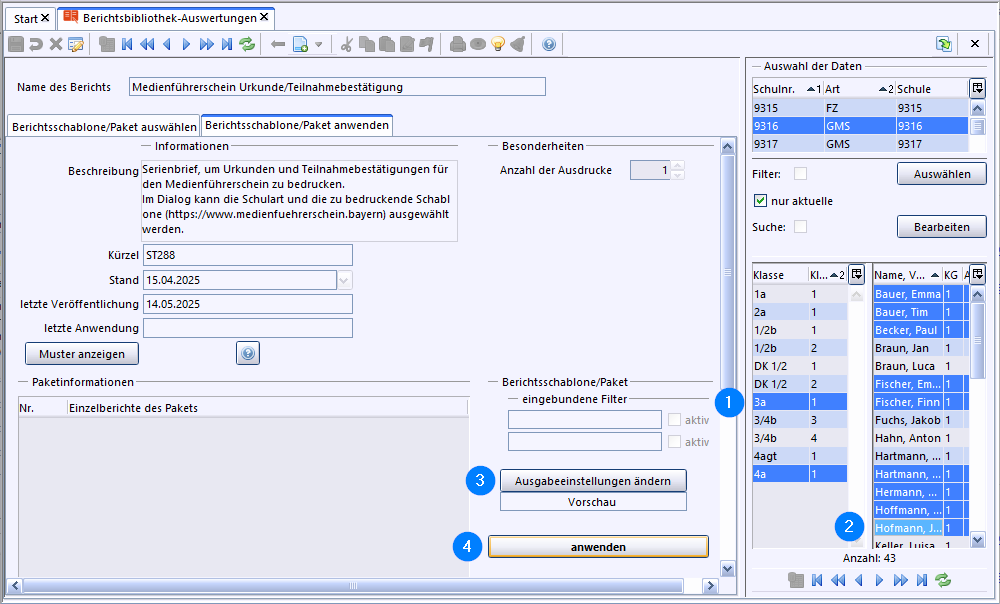The width and height of the screenshot is (1000, 604).
Task: Open 'Berichtsschablone/Paket anwenden' tab
Action: (x=297, y=125)
